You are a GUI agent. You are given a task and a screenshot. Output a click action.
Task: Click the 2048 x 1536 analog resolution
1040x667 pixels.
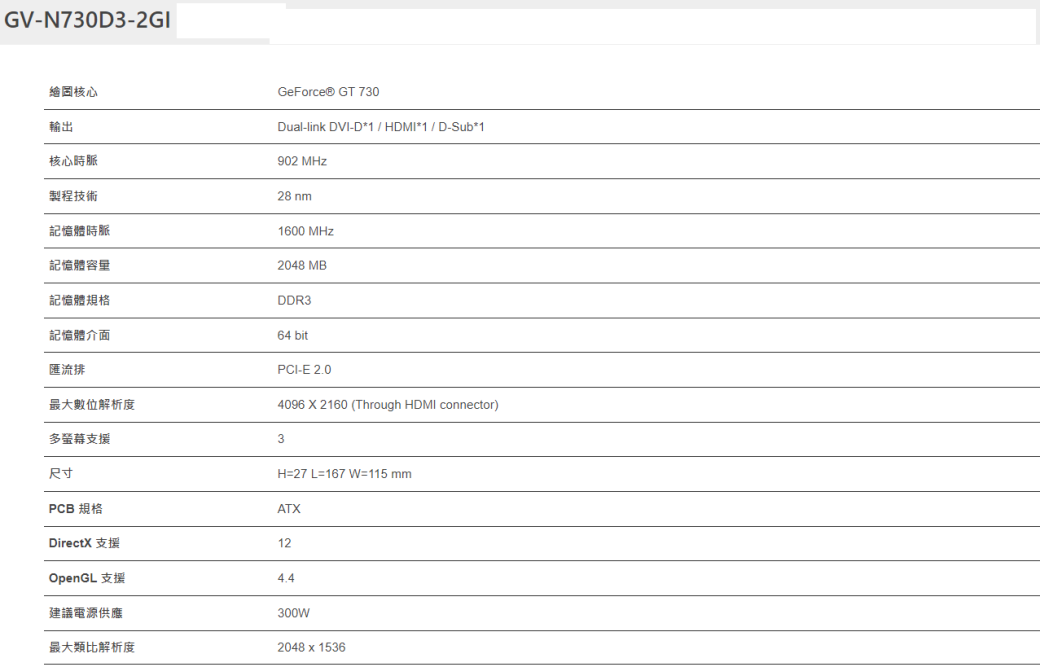coord(311,647)
